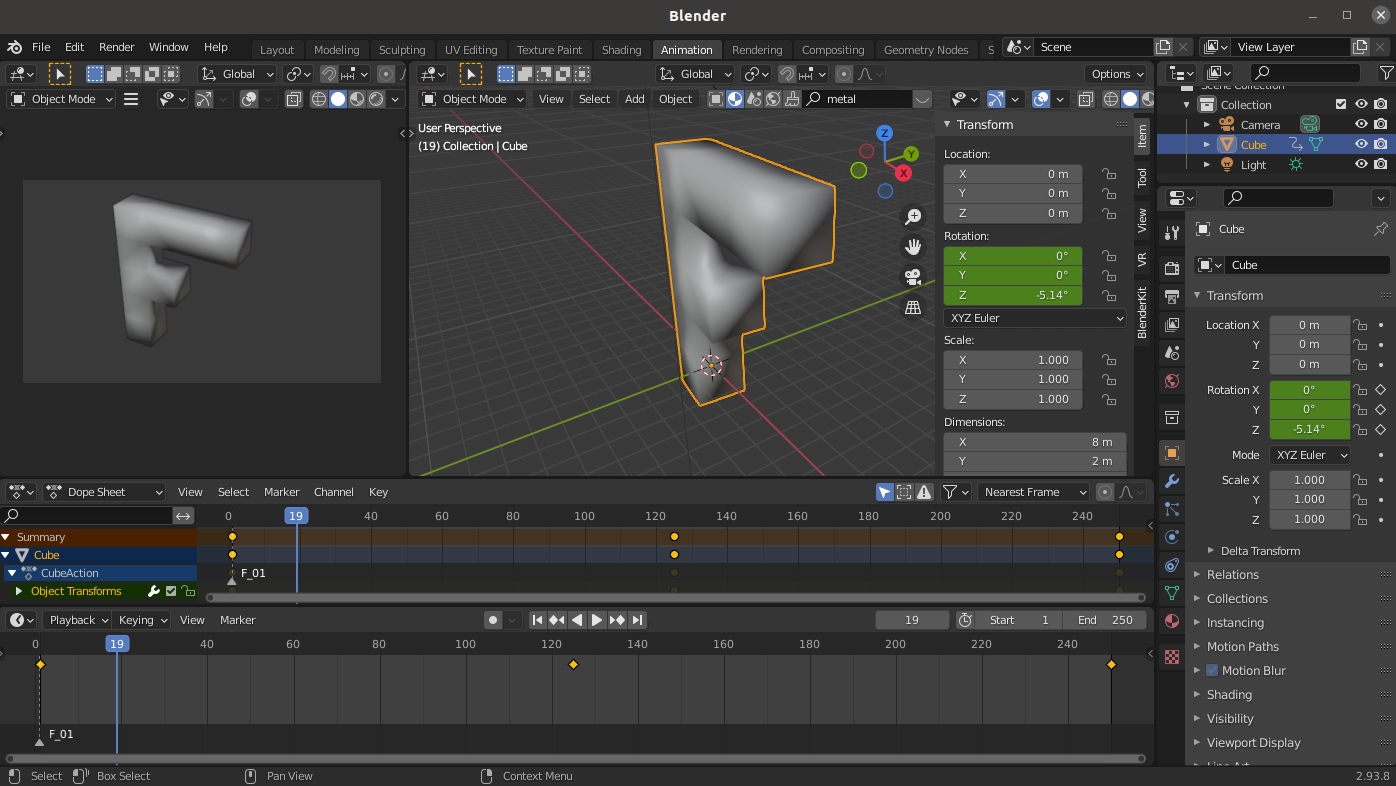Uncheck the Collection exclude checkbox
1396x786 pixels.
[x=1341, y=104]
